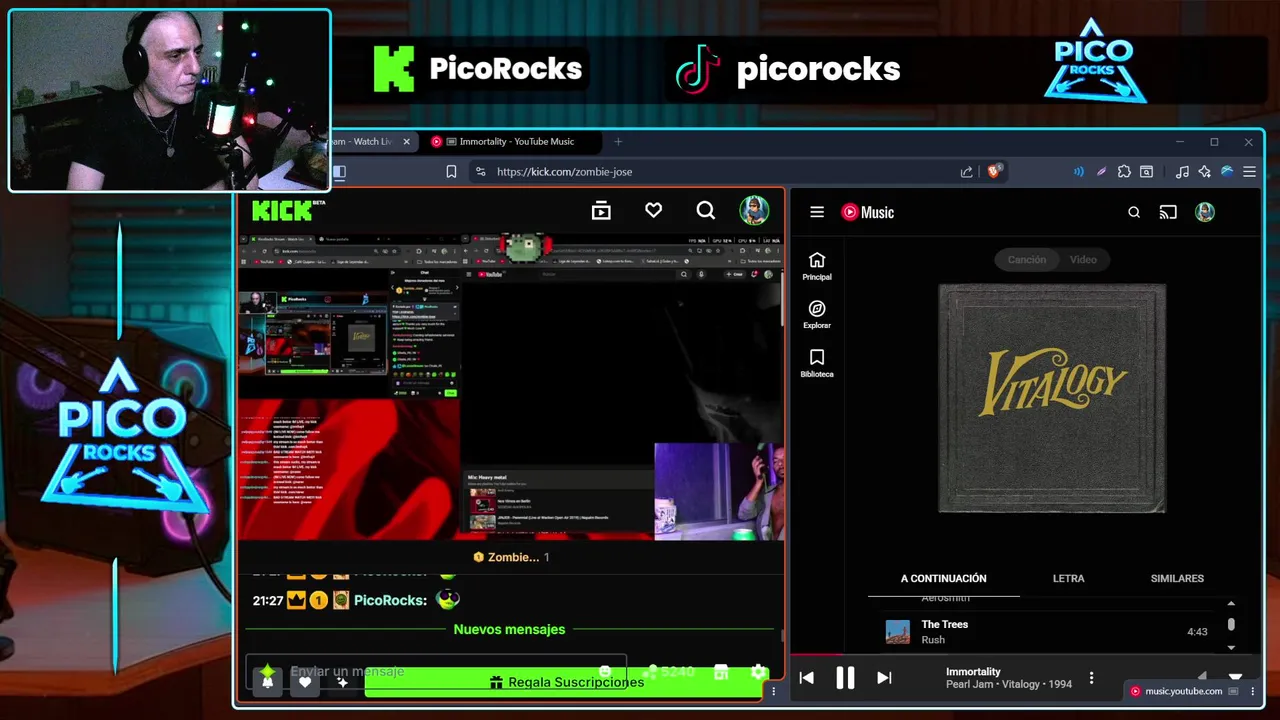Open YouTube Music hamburger menu
1280x720 pixels.
tap(817, 212)
